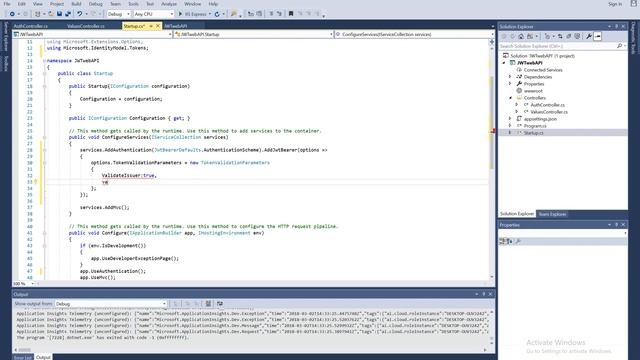Open the editor zoom 100 % dropdown
Image resolution: width=640 pixels, height=360 pixels.
pos(24,283)
